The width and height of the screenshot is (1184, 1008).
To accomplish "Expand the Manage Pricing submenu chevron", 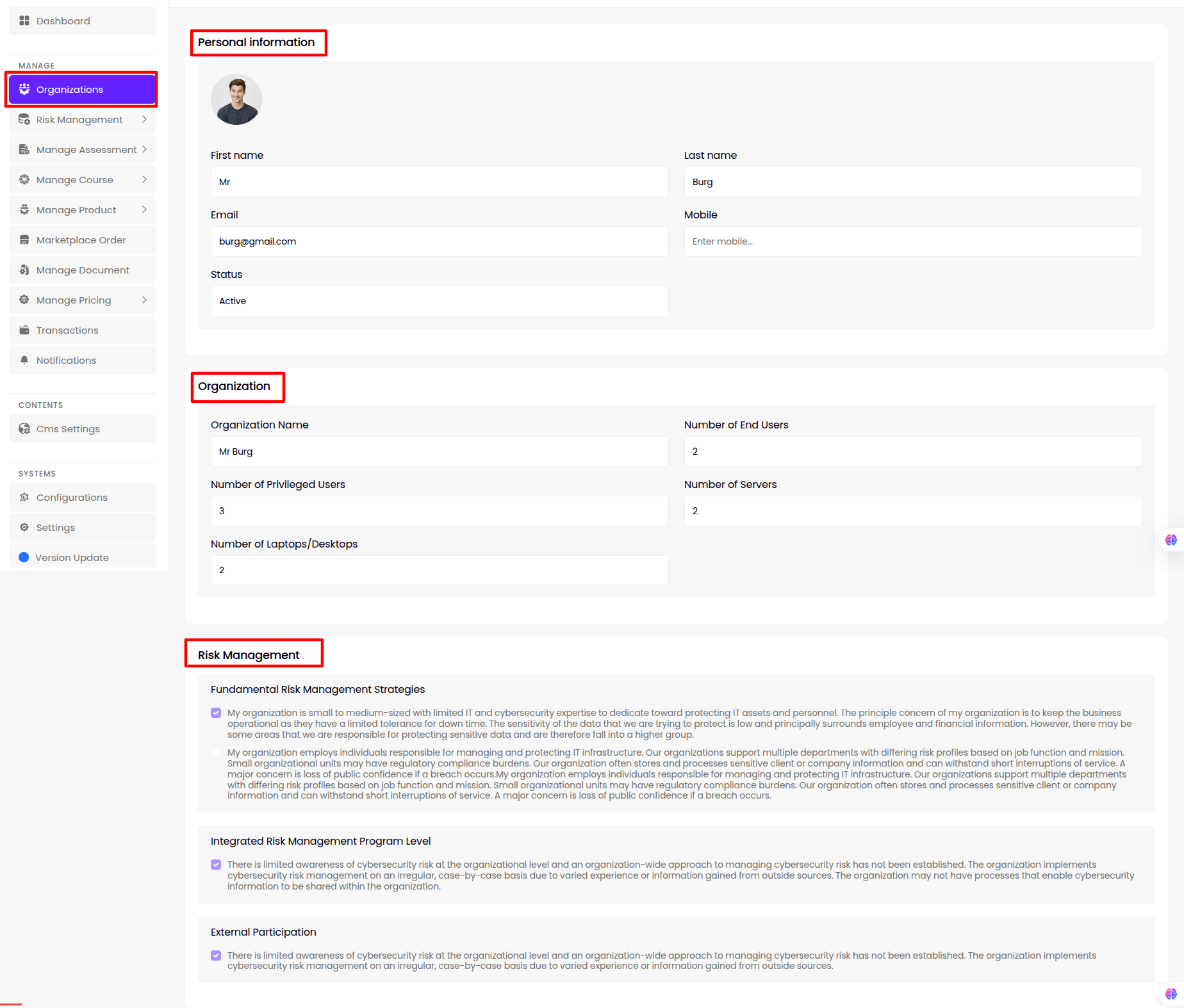I will coord(144,300).
